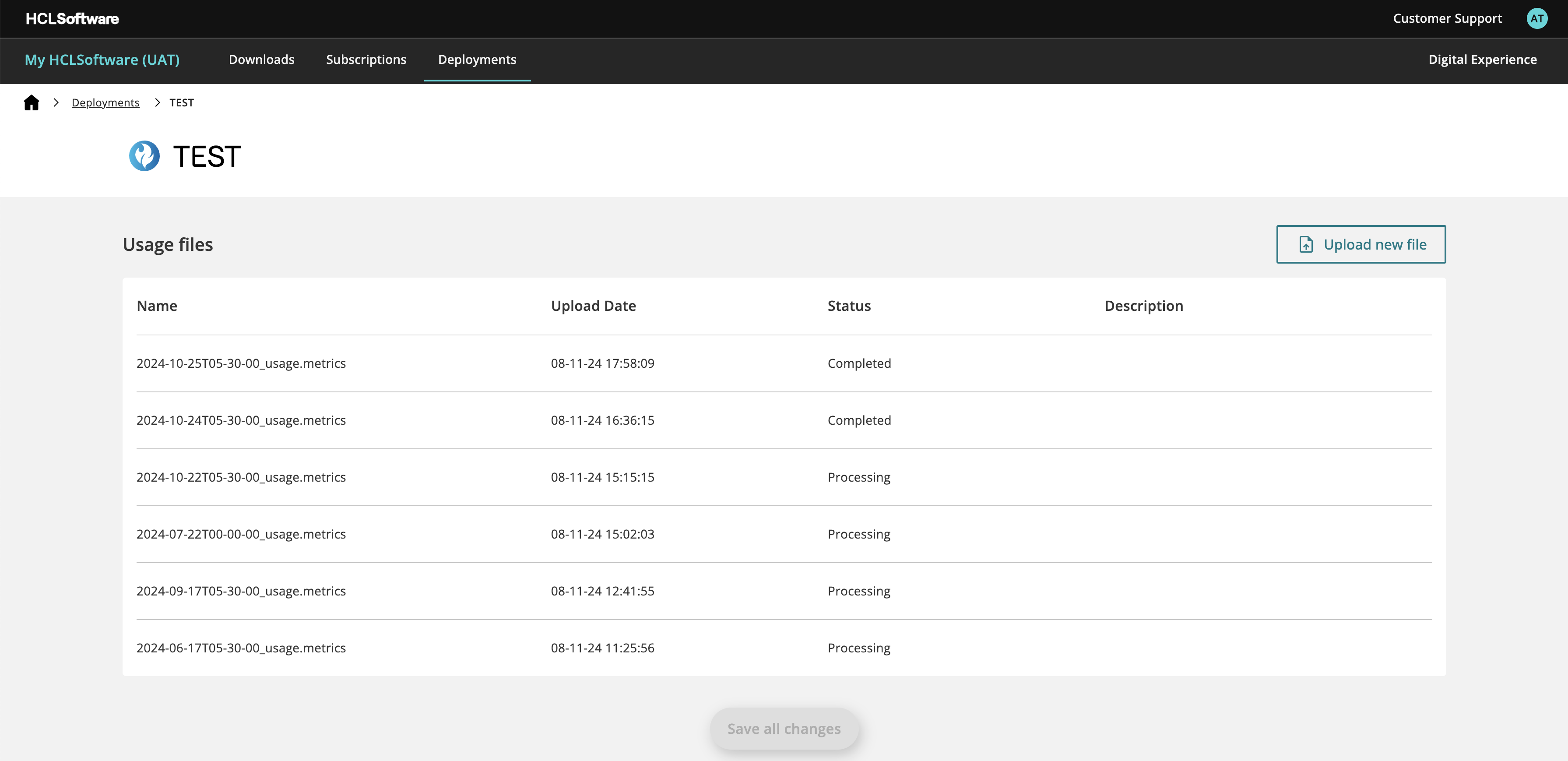Screen dimensions: 1568x761
Task: Open the Subscriptions tab
Action: (366, 60)
